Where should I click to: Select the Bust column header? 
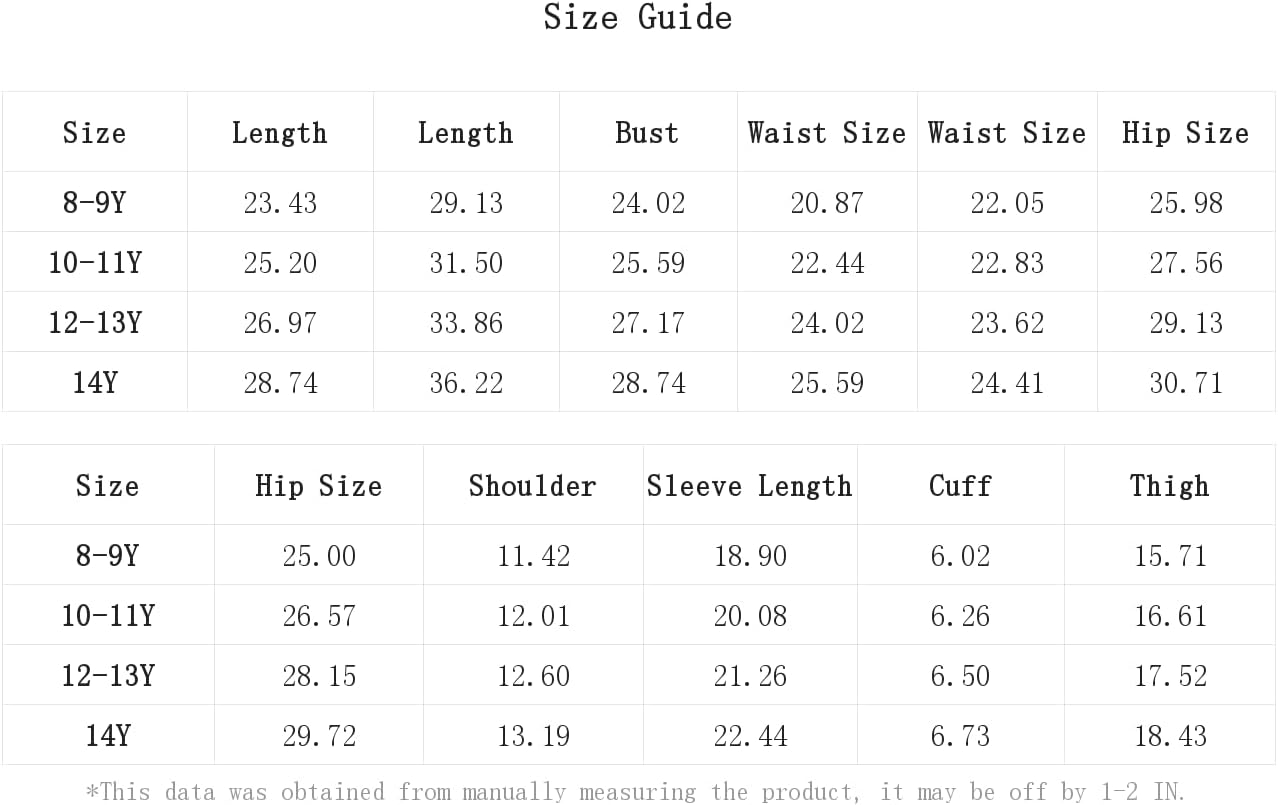pos(647,133)
